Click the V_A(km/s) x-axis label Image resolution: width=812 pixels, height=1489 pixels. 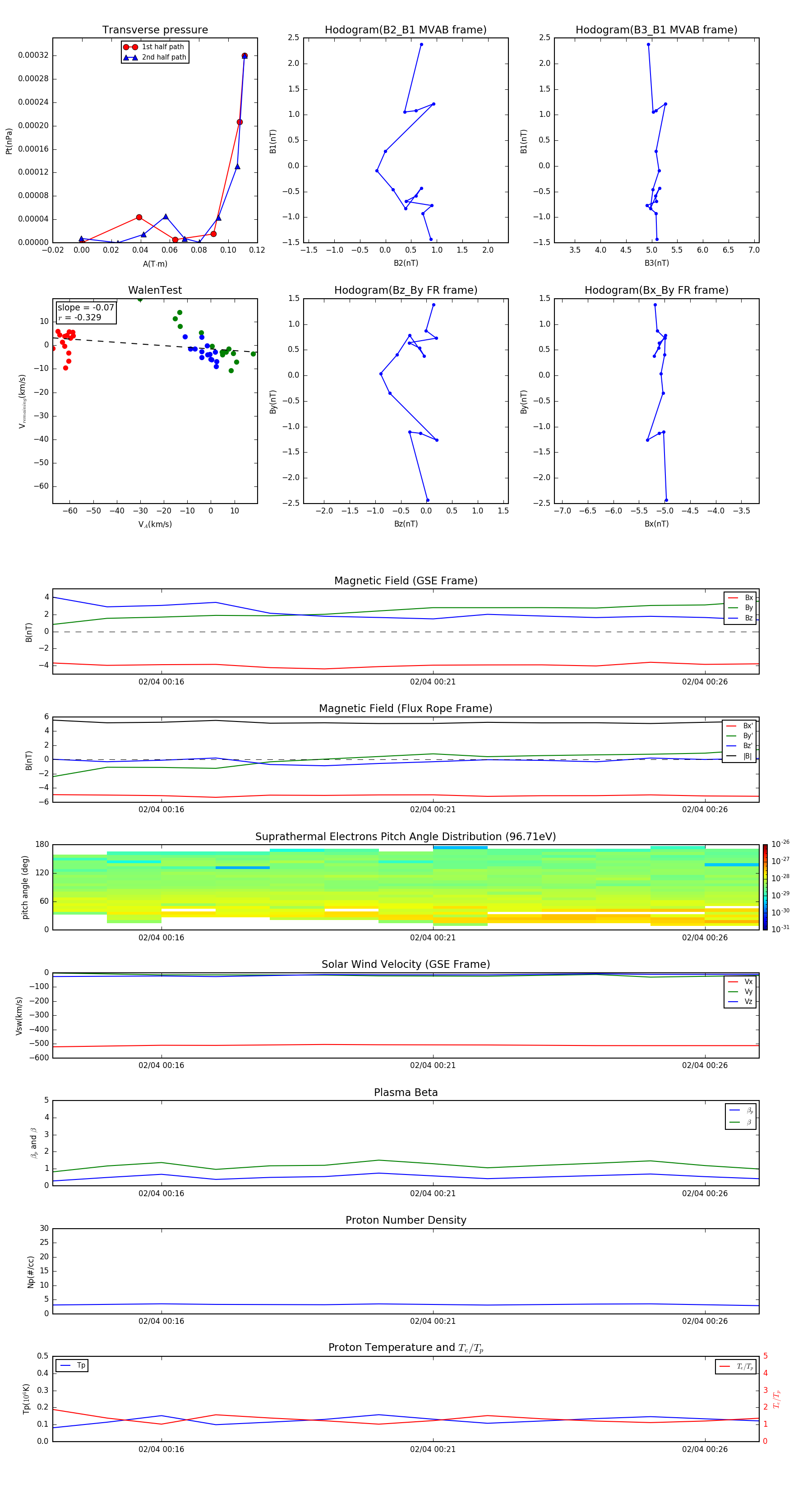pyautogui.click(x=155, y=524)
